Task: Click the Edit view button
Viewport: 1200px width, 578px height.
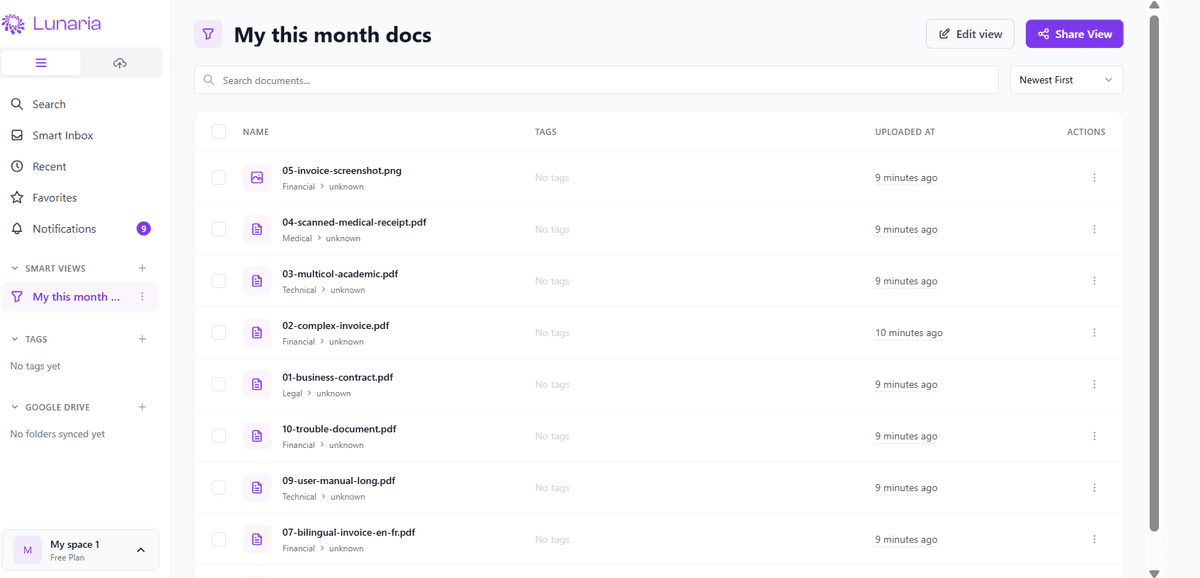Action: coord(970,34)
